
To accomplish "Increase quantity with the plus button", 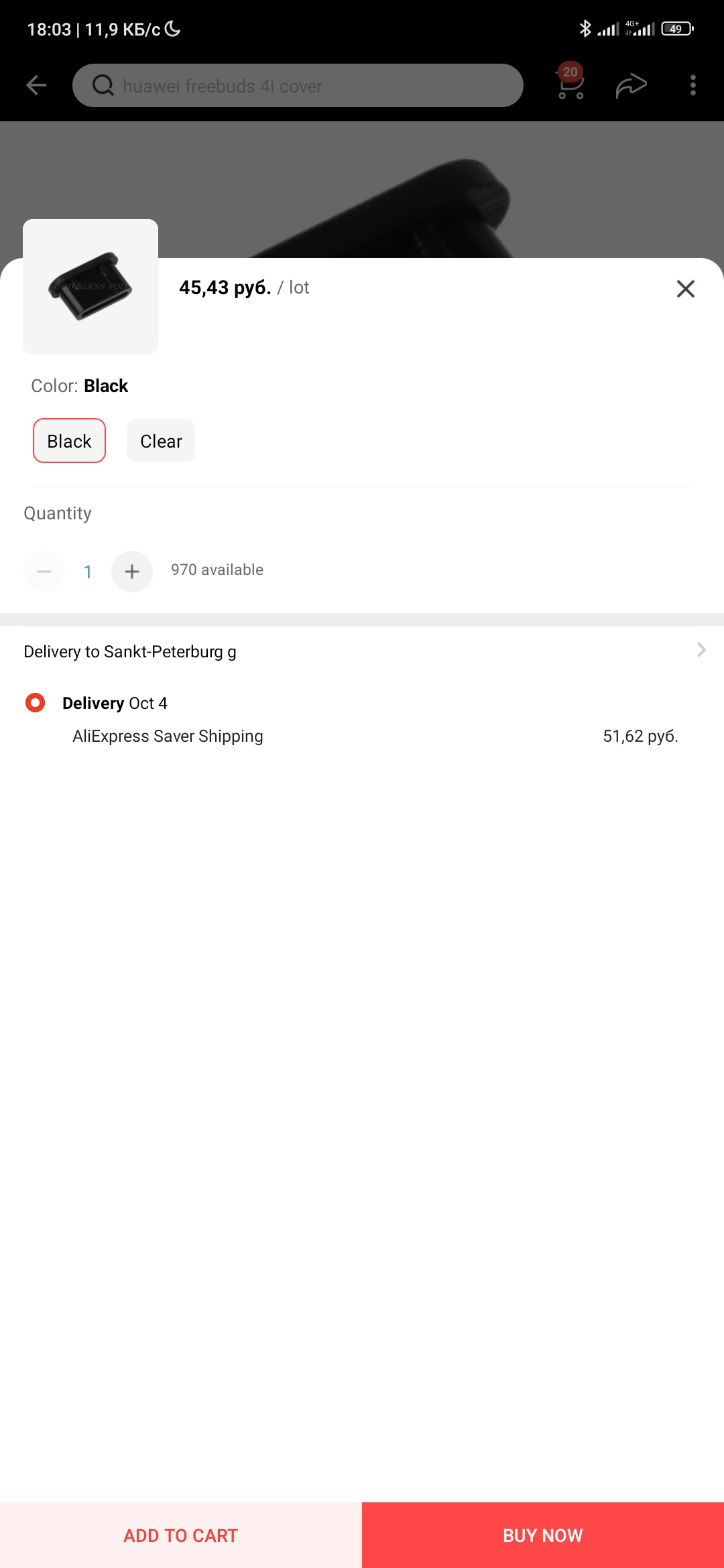I will pyautogui.click(x=132, y=572).
